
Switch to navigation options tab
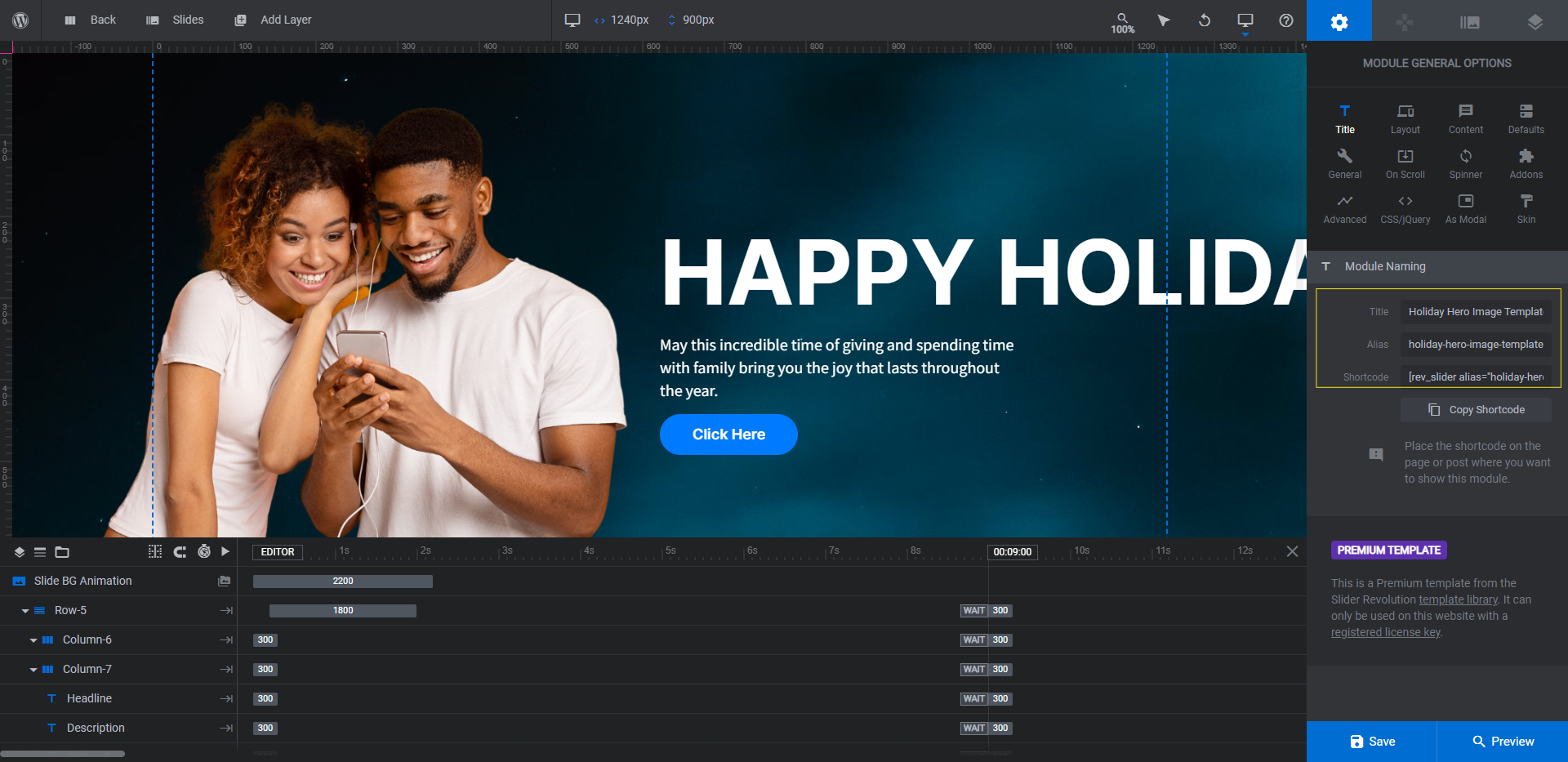pos(1405,20)
